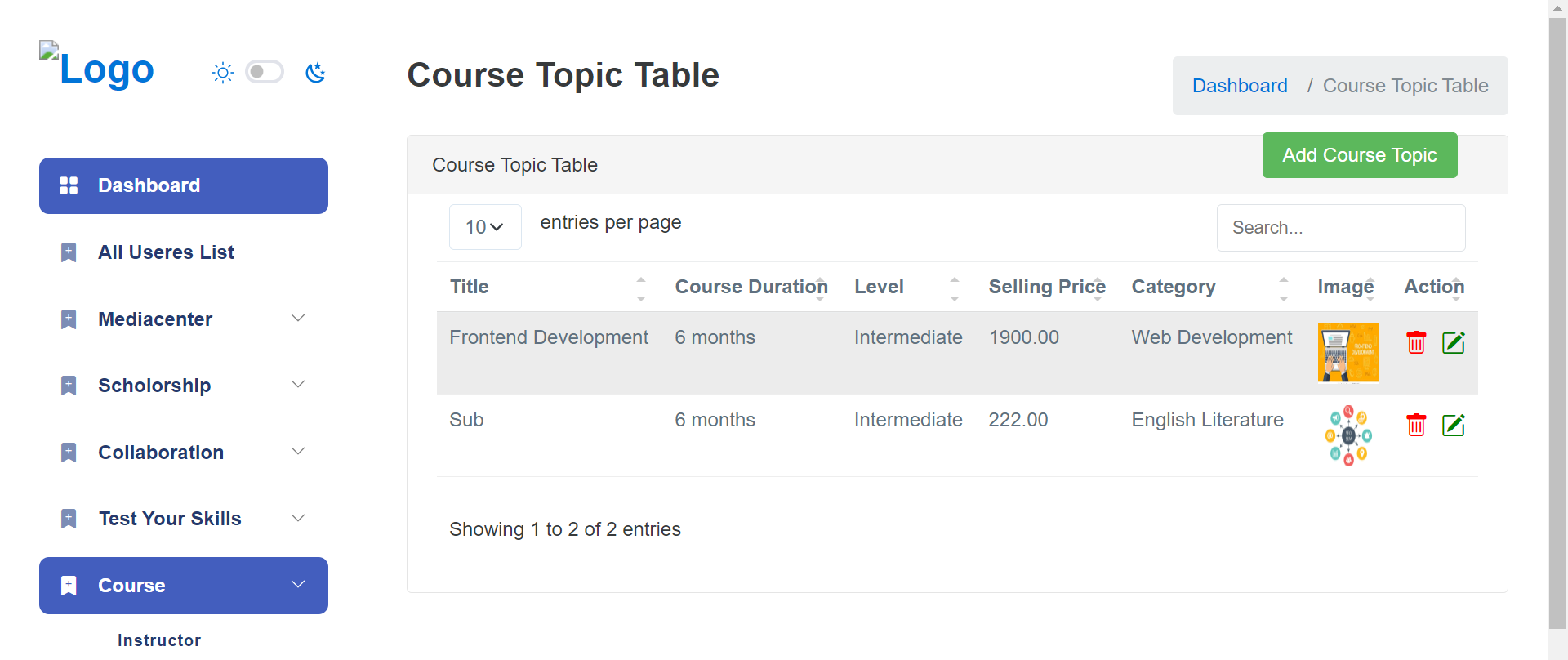Open the Dashboard sidebar item
The image size is (1568, 660).
point(184,185)
